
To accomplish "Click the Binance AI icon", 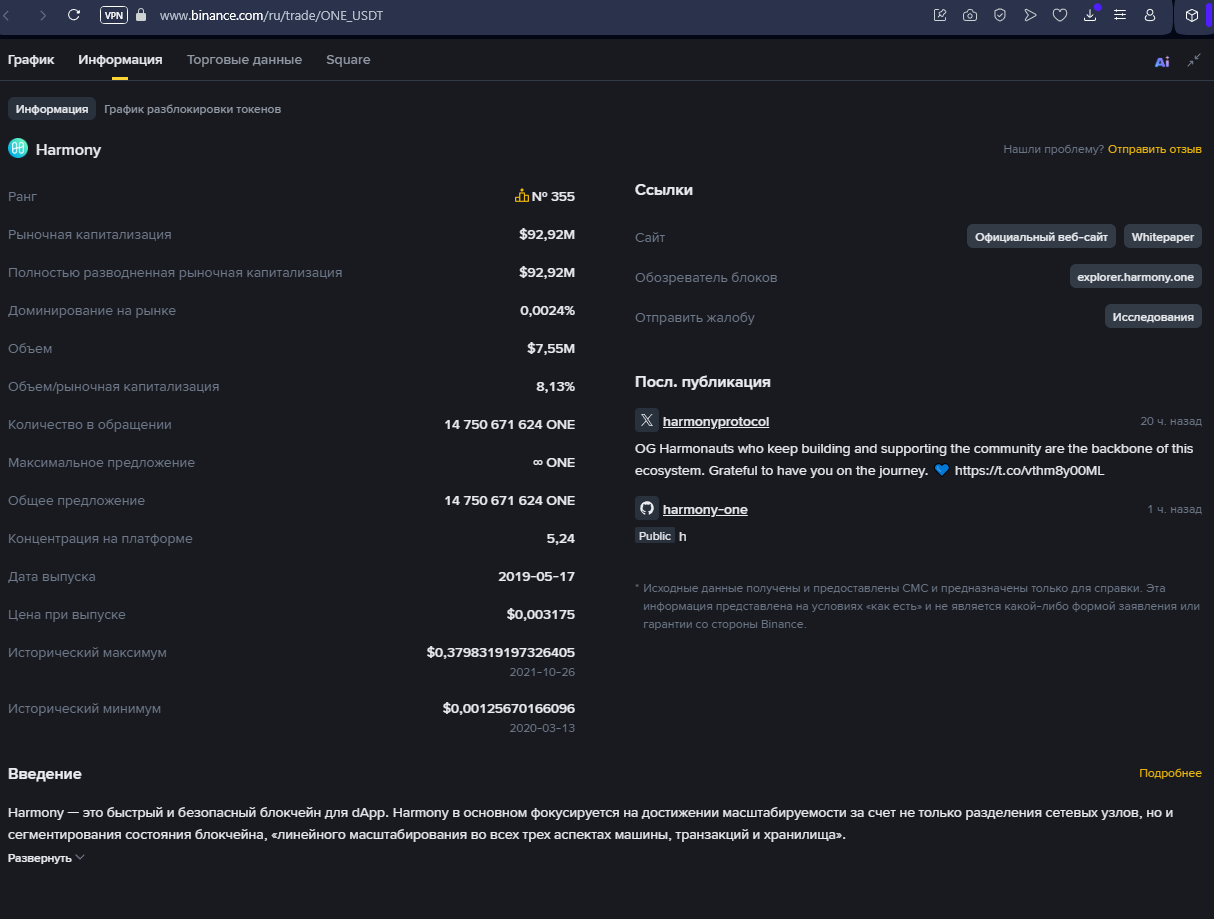I will 1161,61.
